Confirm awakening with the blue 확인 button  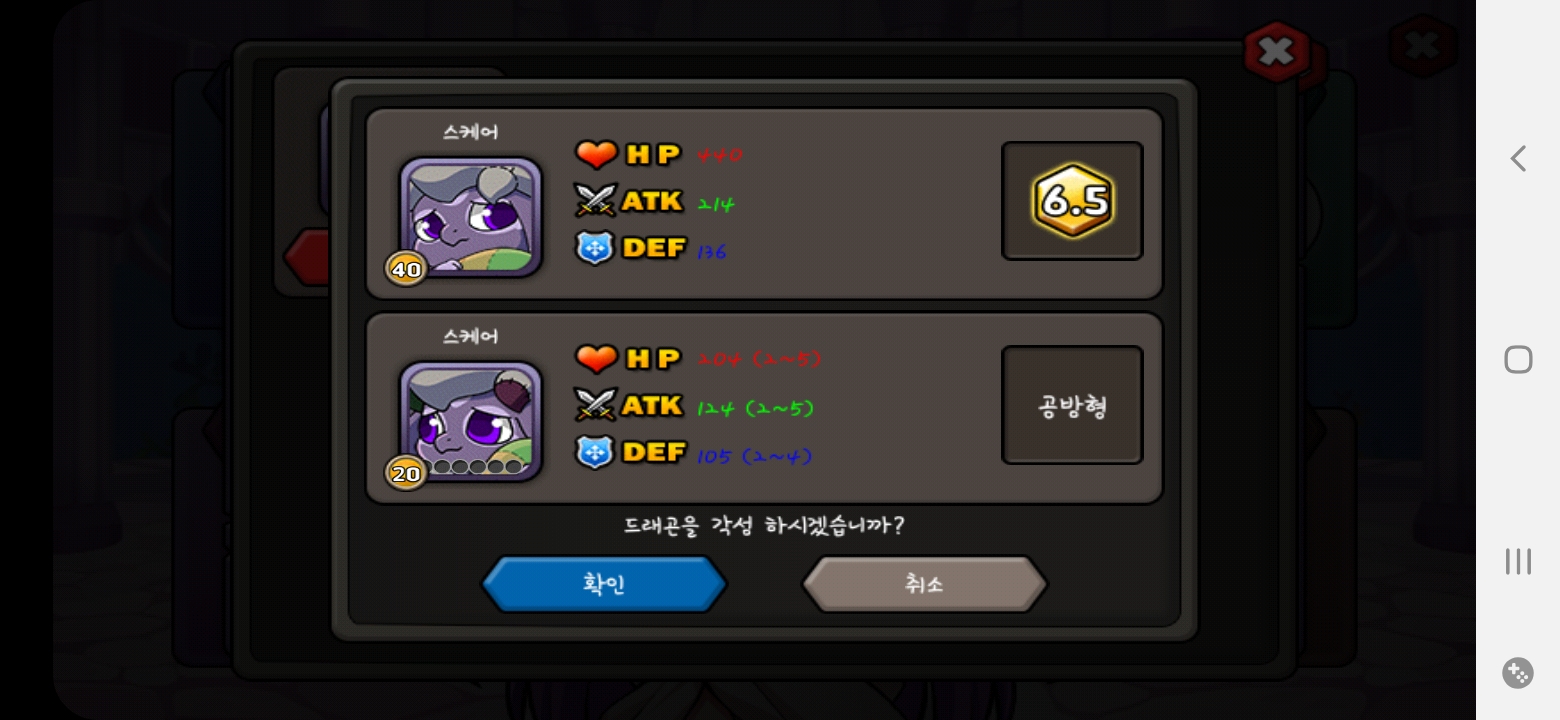(604, 584)
